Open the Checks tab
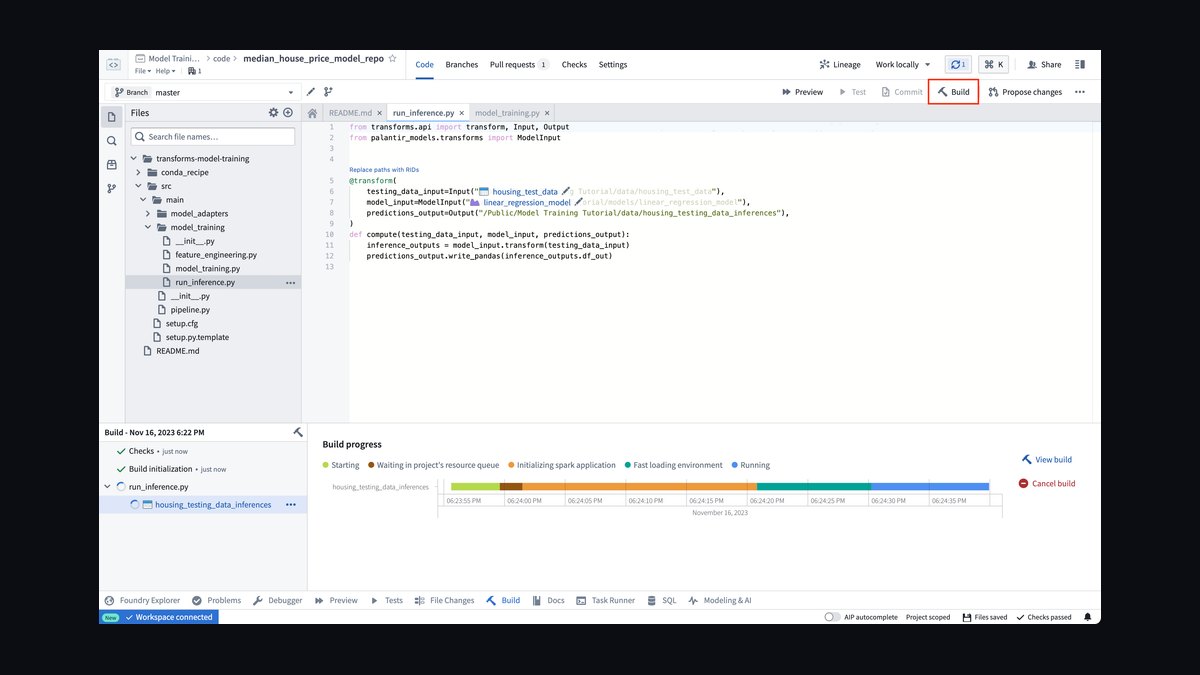 [574, 64]
